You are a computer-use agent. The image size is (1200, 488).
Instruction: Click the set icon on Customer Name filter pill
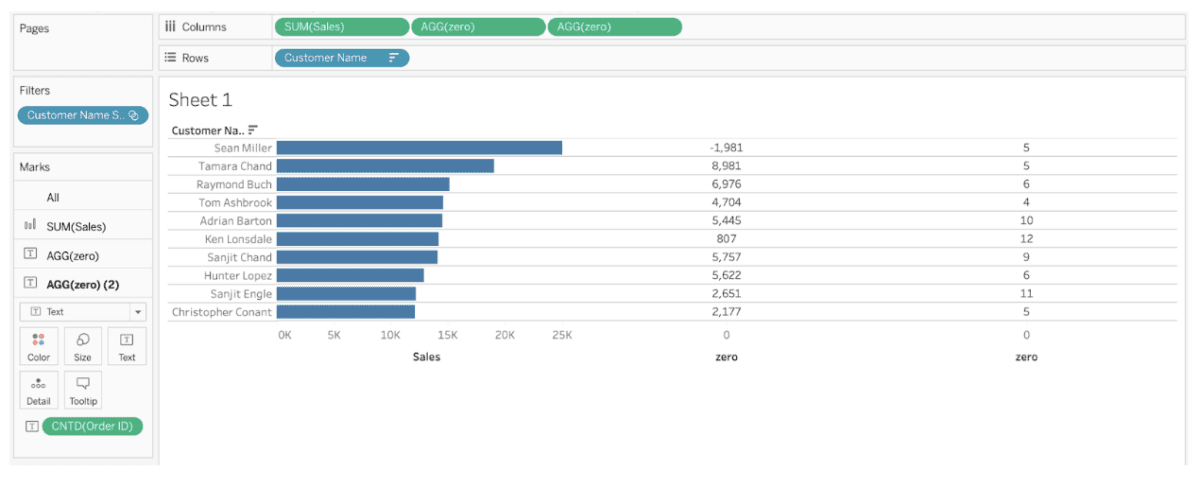click(x=134, y=115)
